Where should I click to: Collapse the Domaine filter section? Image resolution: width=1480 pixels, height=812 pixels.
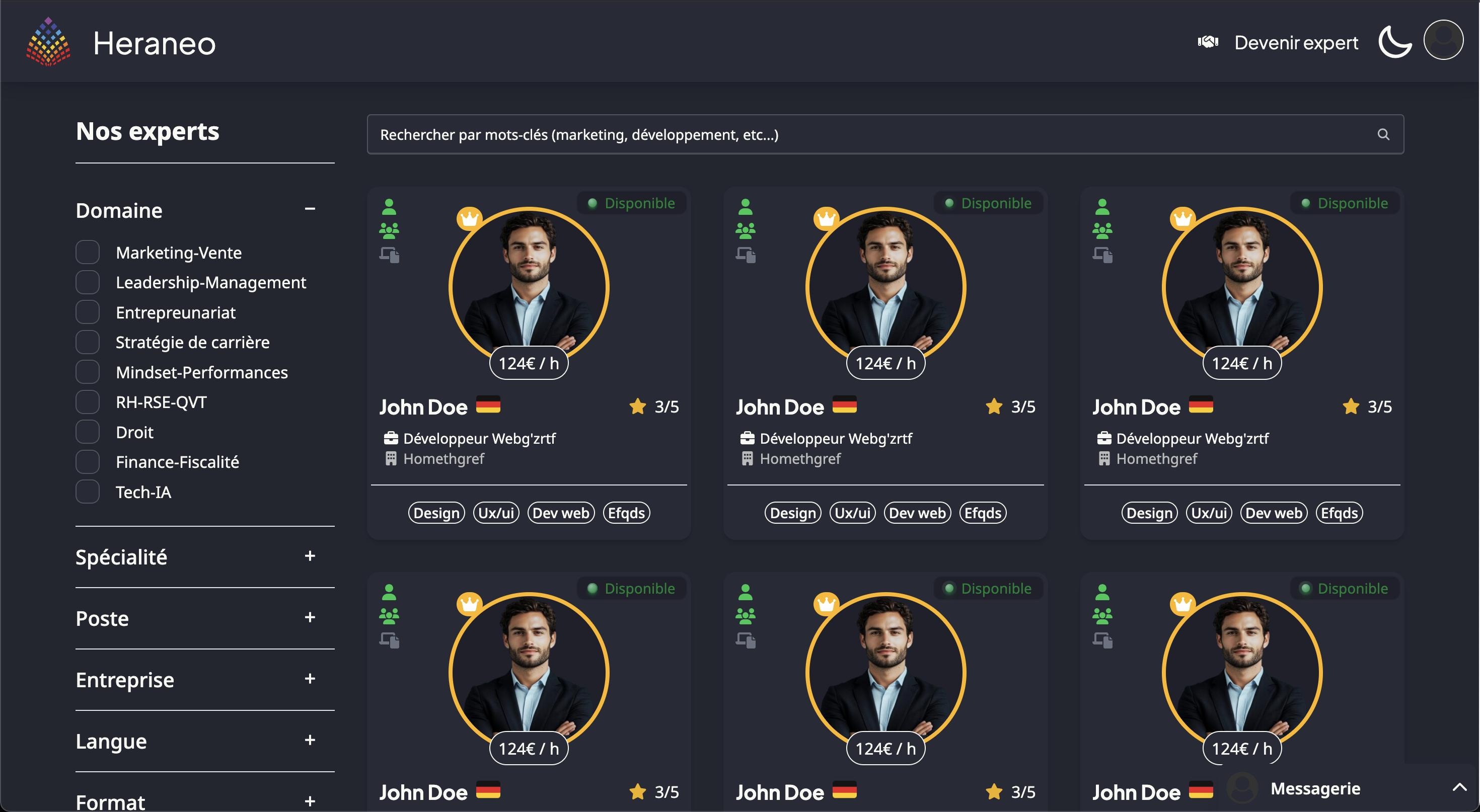coord(310,209)
